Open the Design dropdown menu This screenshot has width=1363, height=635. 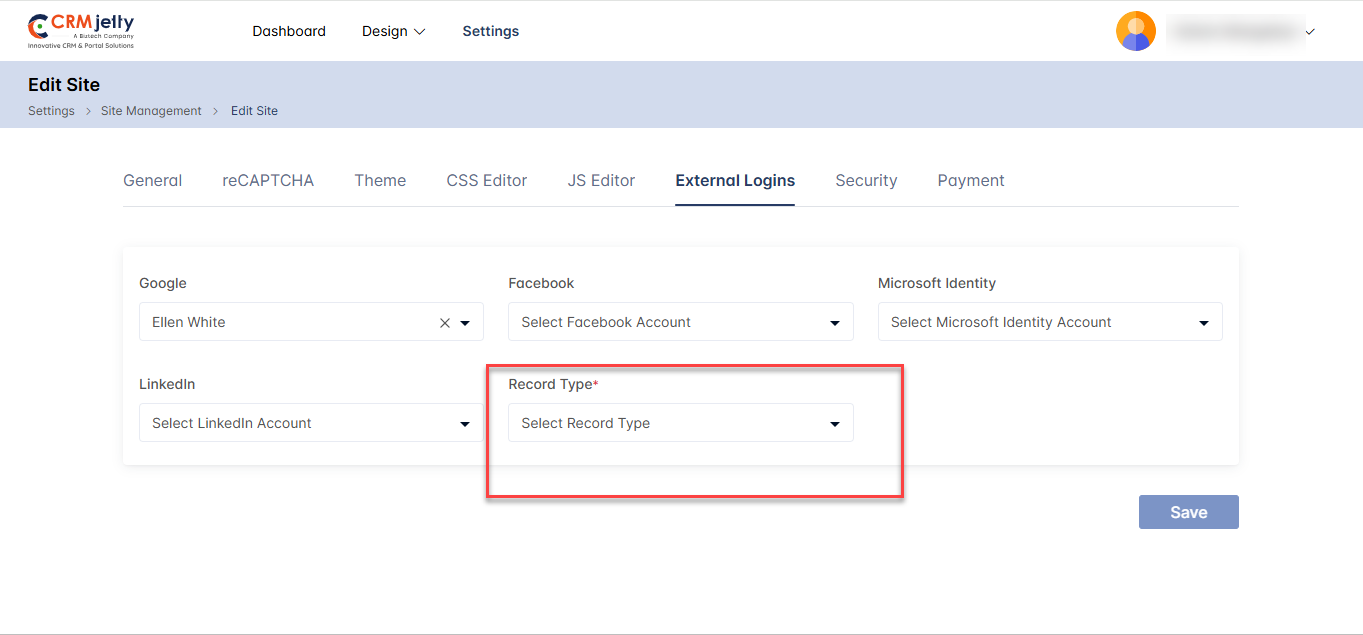pos(394,31)
